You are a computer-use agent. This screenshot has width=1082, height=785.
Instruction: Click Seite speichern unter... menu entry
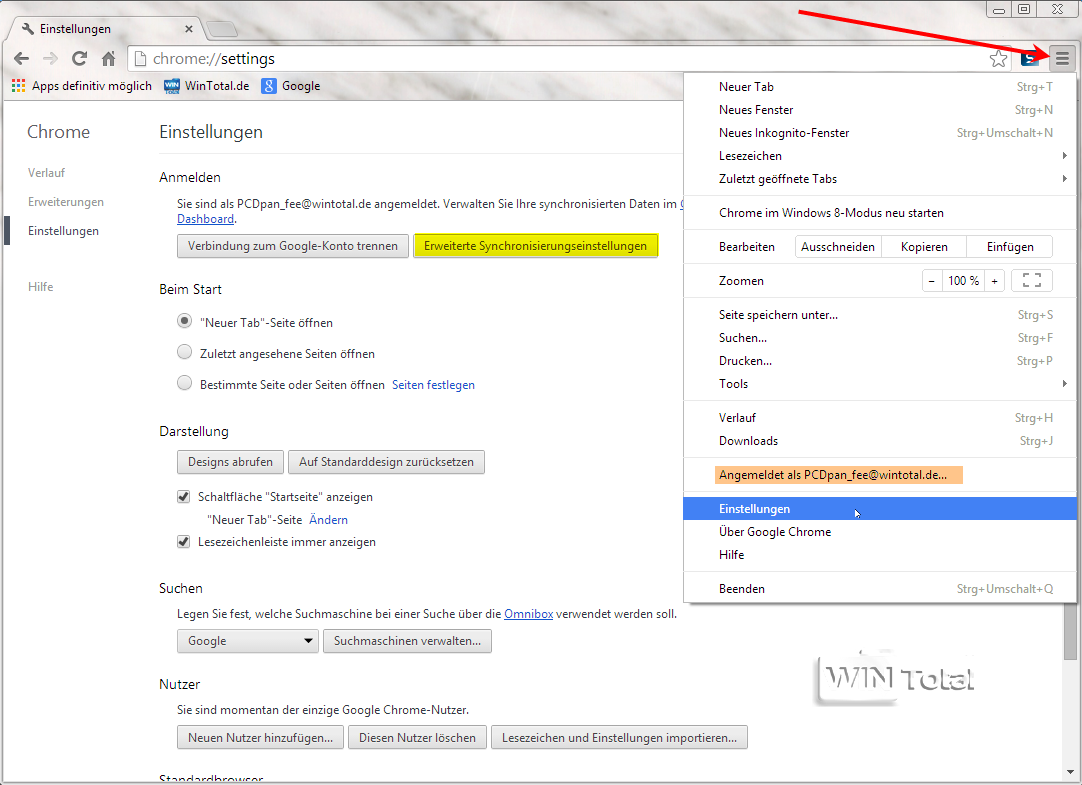[x=880, y=315]
